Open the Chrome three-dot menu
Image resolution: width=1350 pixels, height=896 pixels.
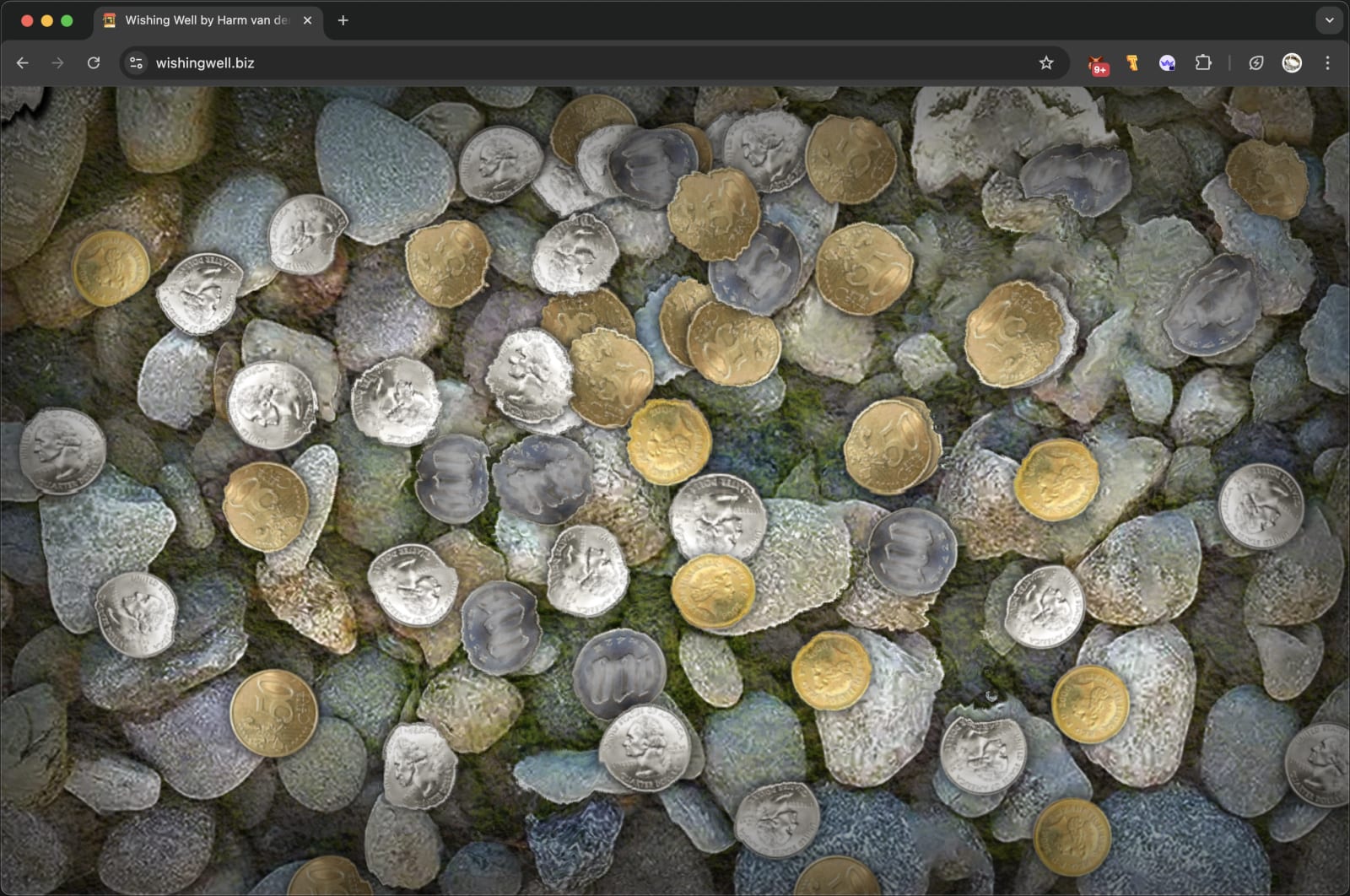tap(1327, 63)
